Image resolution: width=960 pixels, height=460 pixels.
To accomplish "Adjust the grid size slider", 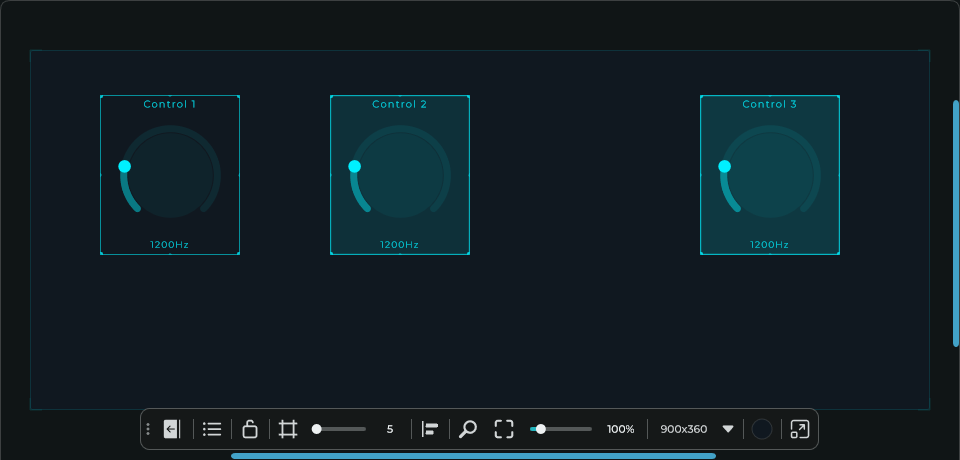I will click(339, 429).
